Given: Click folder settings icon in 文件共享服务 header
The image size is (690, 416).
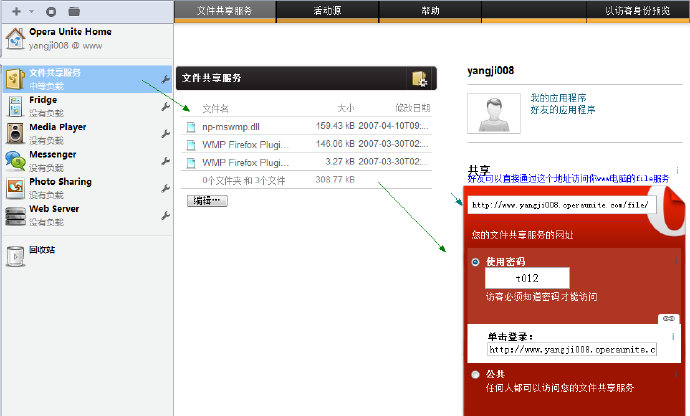Looking at the screenshot, I should [x=419, y=79].
